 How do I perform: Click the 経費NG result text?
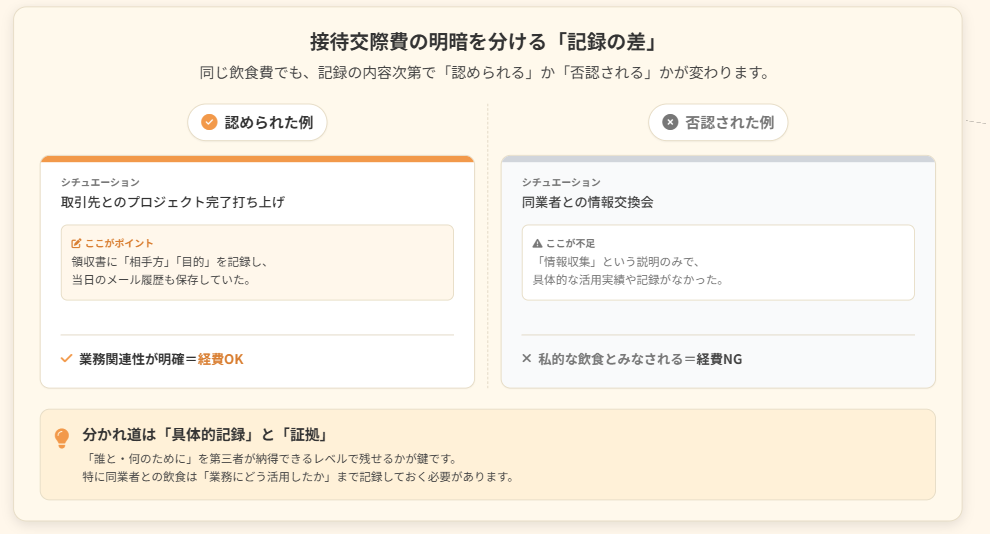coord(719,359)
